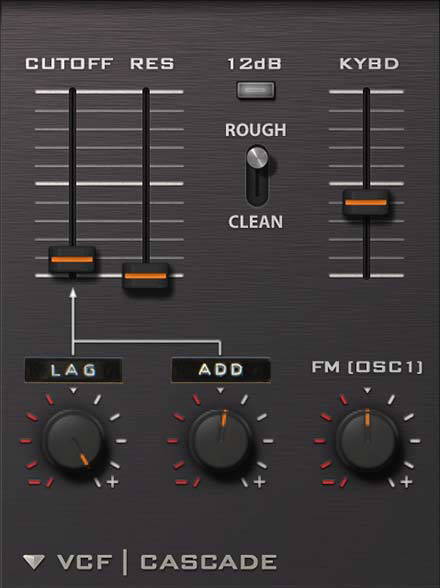The width and height of the screenshot is (440, 588).
Task: Click the KYBD tracking slider handle
Action: [366, 202]
